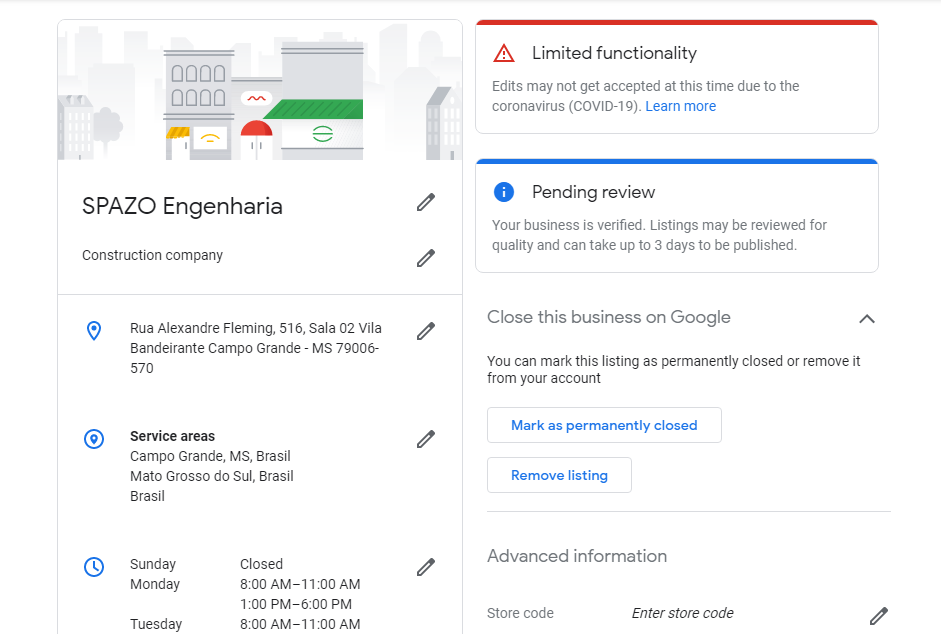The height and width of the screenshot is (634, 941).
Task: Click the service areas target icon
Action: point(94,439)
